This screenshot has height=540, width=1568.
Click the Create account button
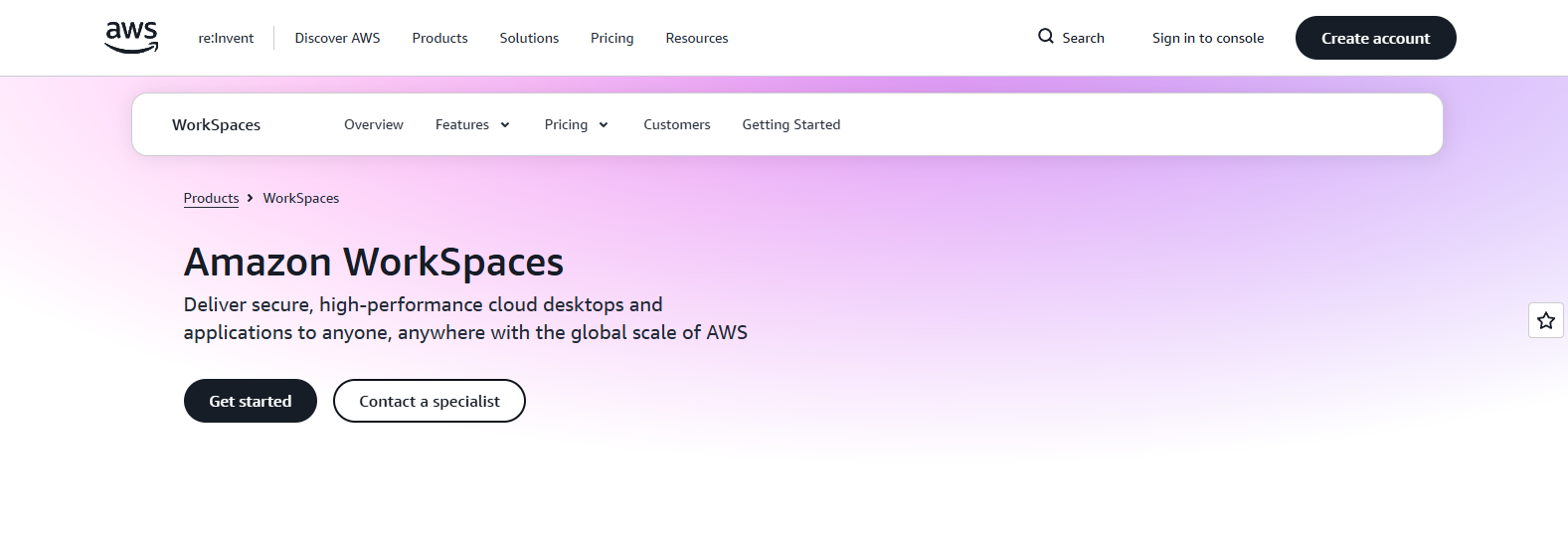1376,38
